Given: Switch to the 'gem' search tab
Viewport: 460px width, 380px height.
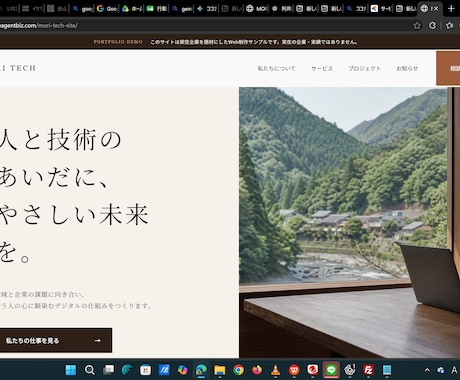Looking at the screenshot, I should coord(182,8).
